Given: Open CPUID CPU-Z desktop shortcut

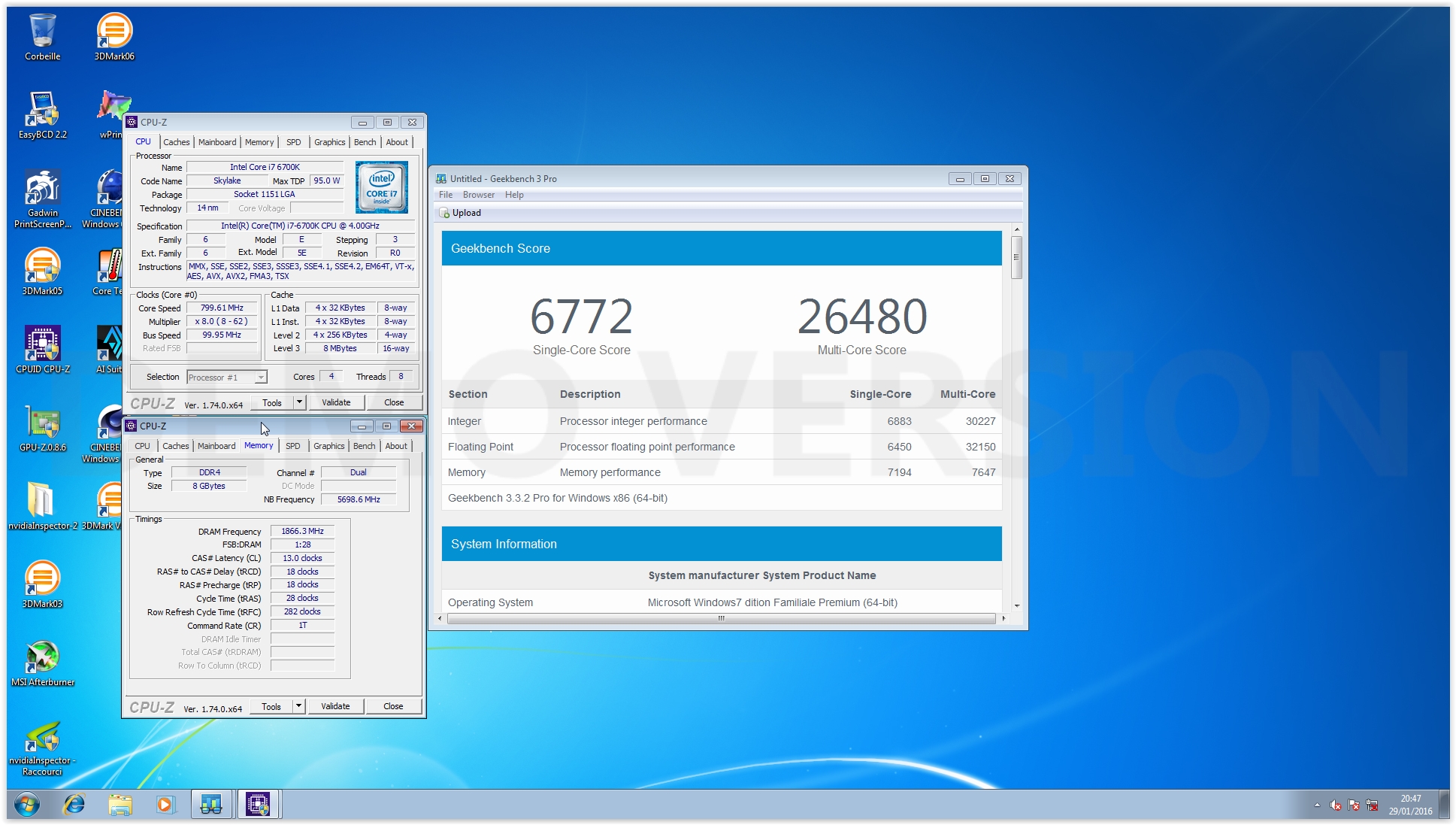Looking at the screenshot, I should click(43, 350).
